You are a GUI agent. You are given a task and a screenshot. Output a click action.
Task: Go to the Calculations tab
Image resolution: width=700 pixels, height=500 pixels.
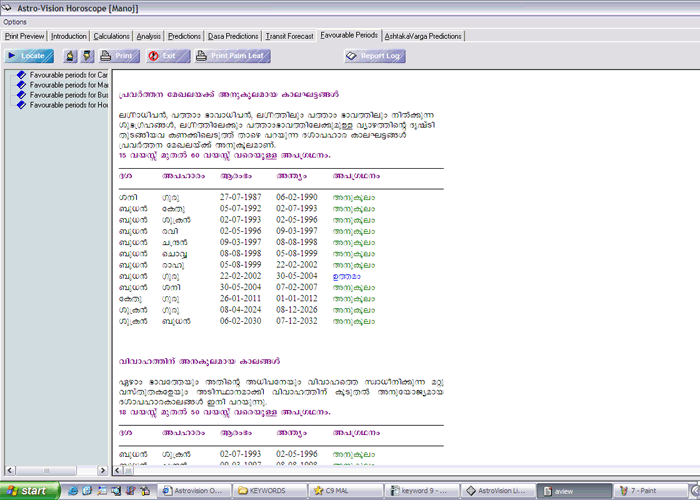[112, 36]
